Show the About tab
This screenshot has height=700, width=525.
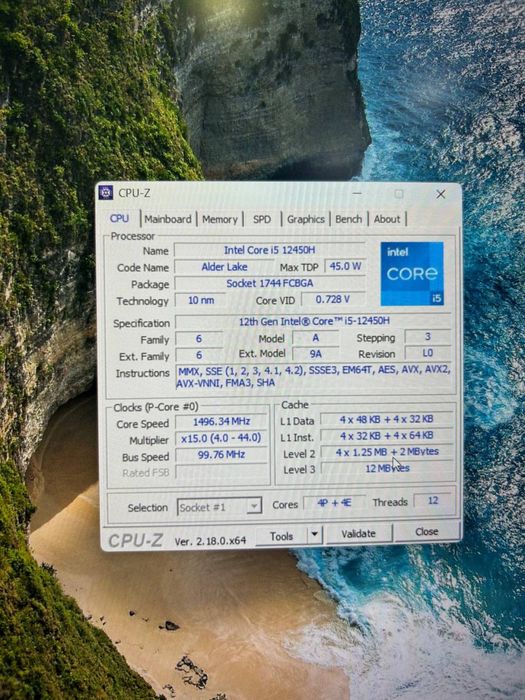click(x=387, y=219)
